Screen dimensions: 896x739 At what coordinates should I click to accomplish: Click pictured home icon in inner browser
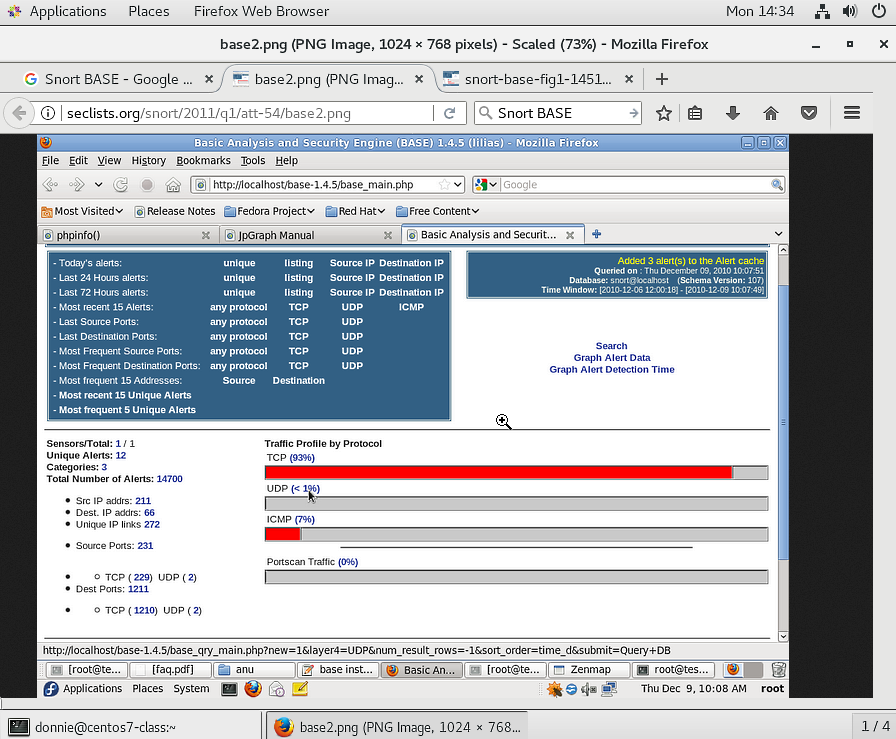click(173, 185)
